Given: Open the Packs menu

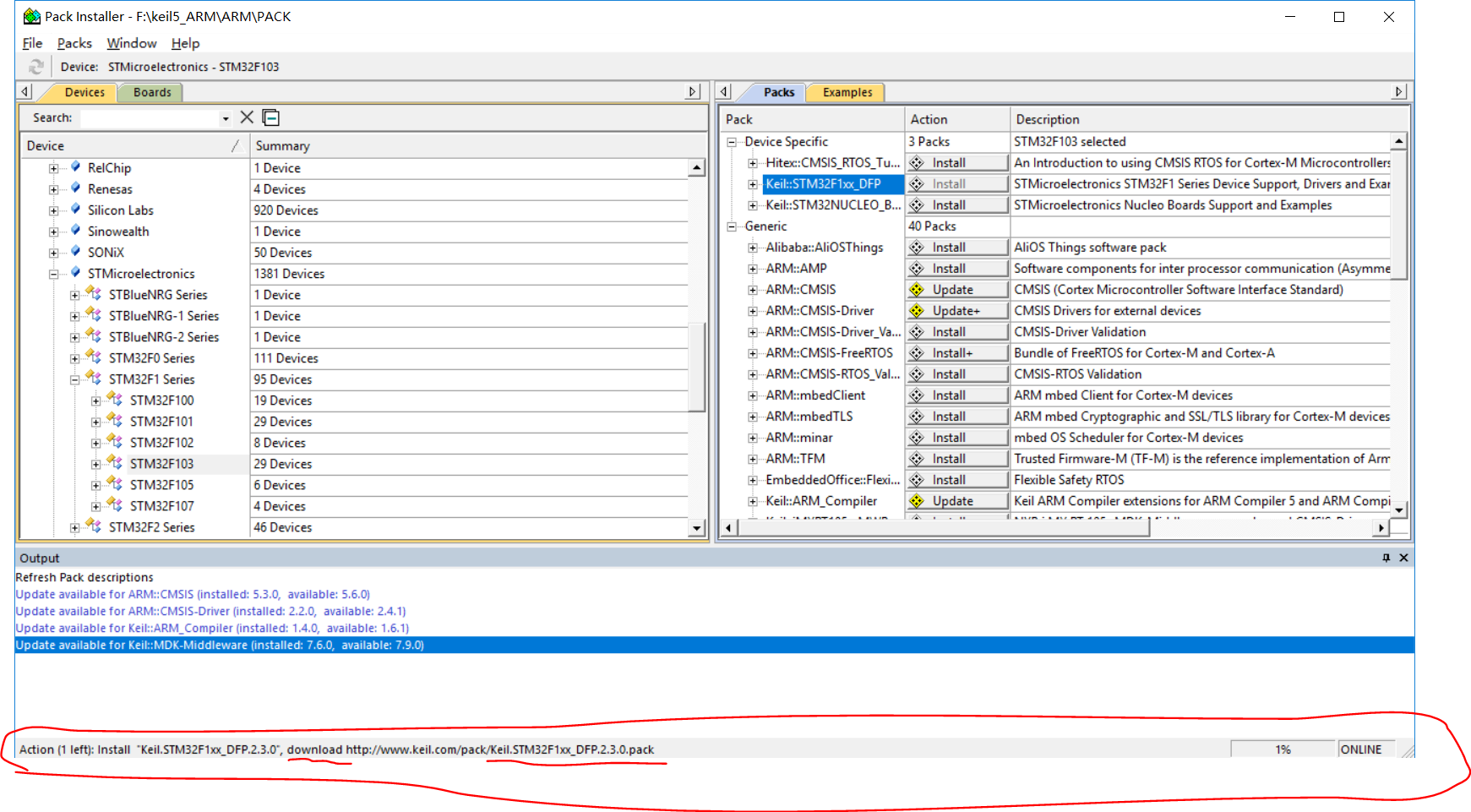Looking at the screenshot, I should click(74, 43).
